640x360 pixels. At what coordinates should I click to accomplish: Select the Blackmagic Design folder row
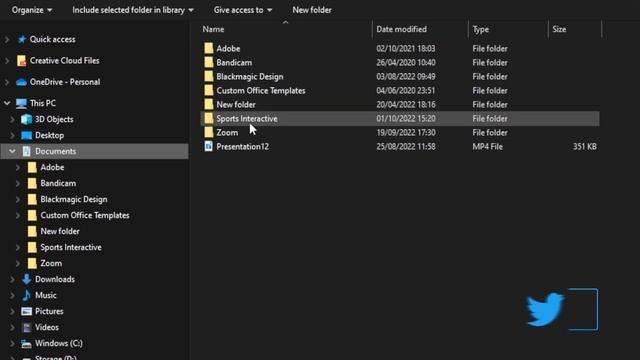400,77
